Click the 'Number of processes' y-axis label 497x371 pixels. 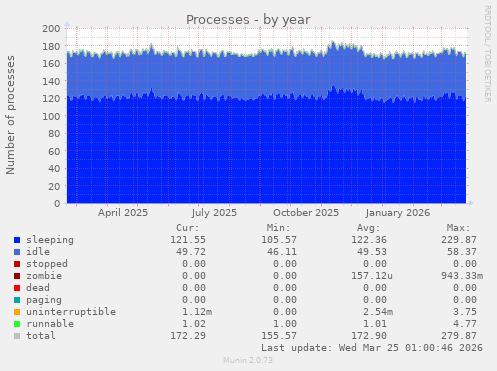tap(10, 115)
